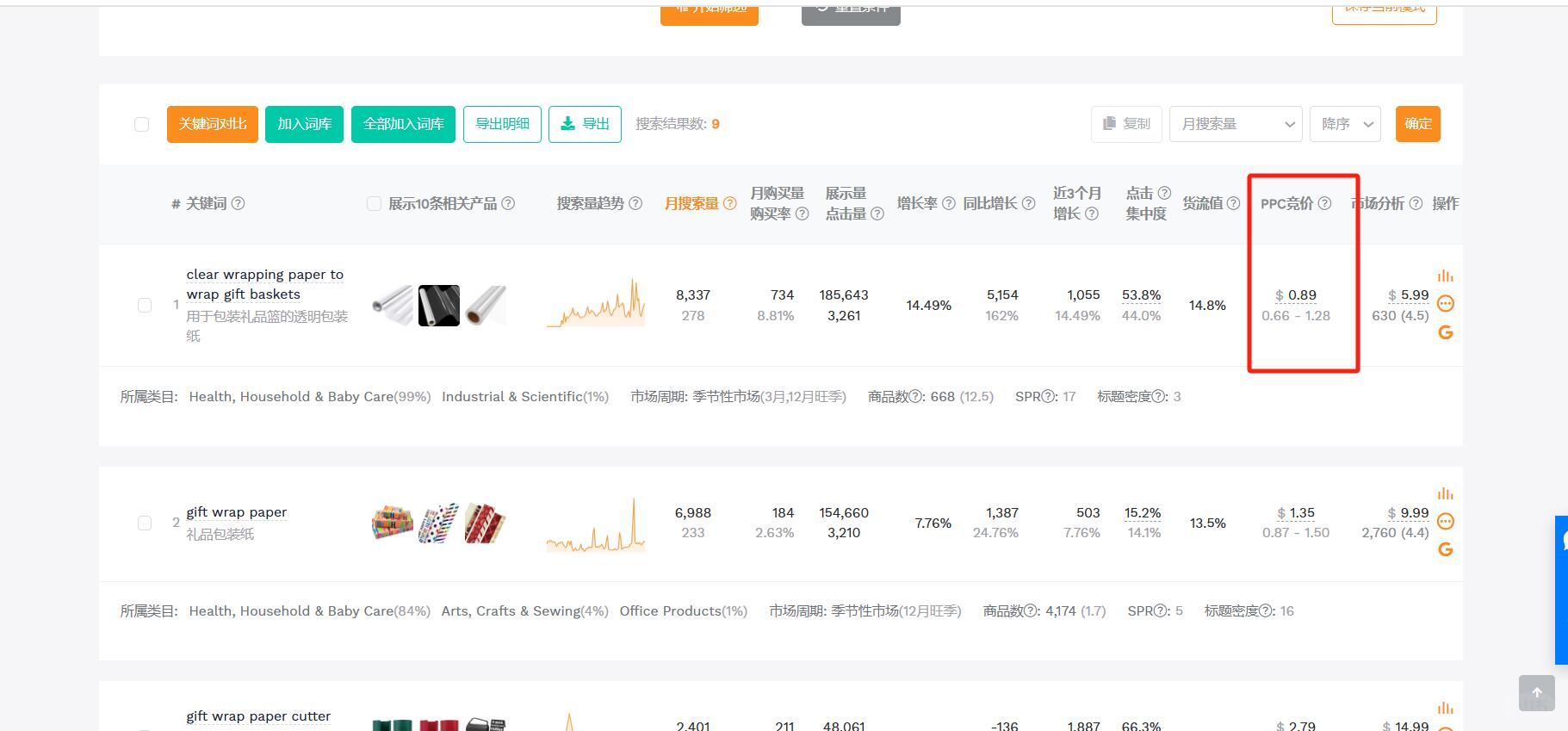Open more options icon for clear wrapping paper row
Viewport: 1568px width, 731px height.
tap(1446, 304)
